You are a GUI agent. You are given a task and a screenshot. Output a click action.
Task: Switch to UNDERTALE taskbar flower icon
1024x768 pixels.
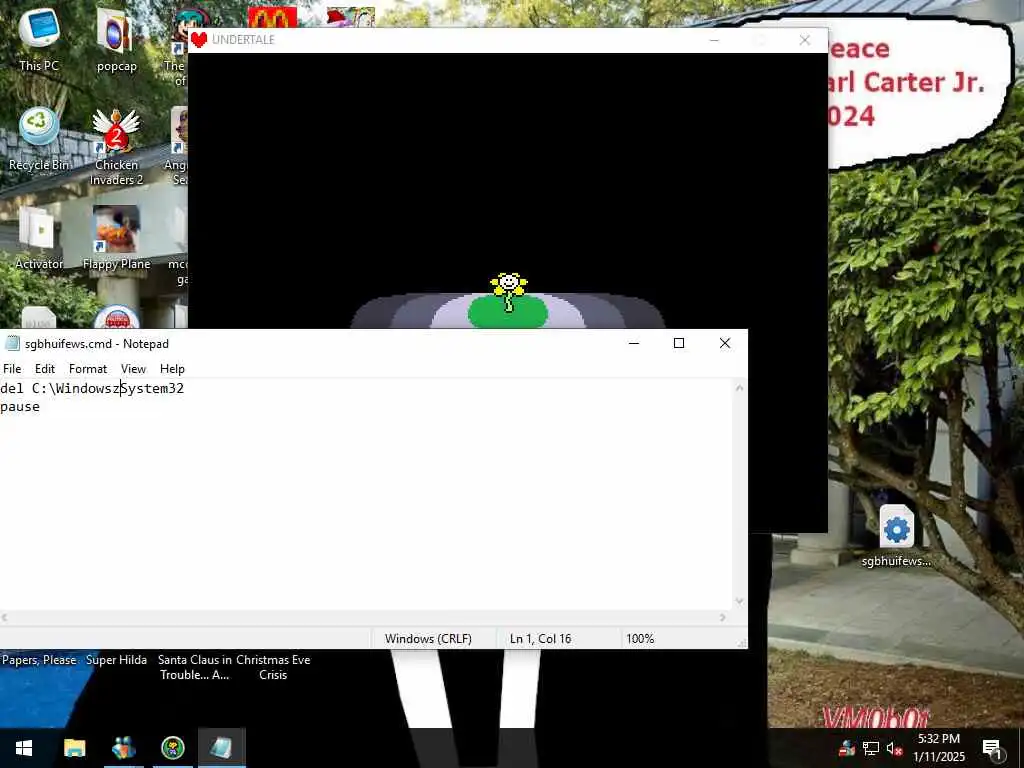172,748
